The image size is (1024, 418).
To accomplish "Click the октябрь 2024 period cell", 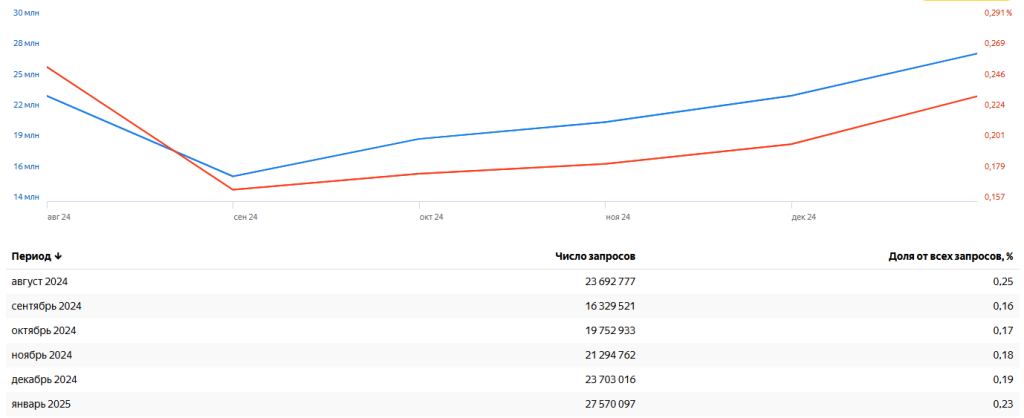I will [x=43, y=331].
